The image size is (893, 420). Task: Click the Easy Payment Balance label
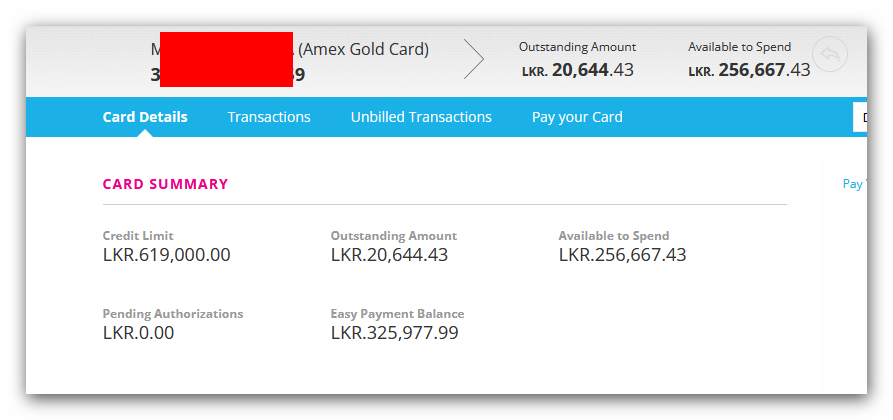tap(398, 314)
